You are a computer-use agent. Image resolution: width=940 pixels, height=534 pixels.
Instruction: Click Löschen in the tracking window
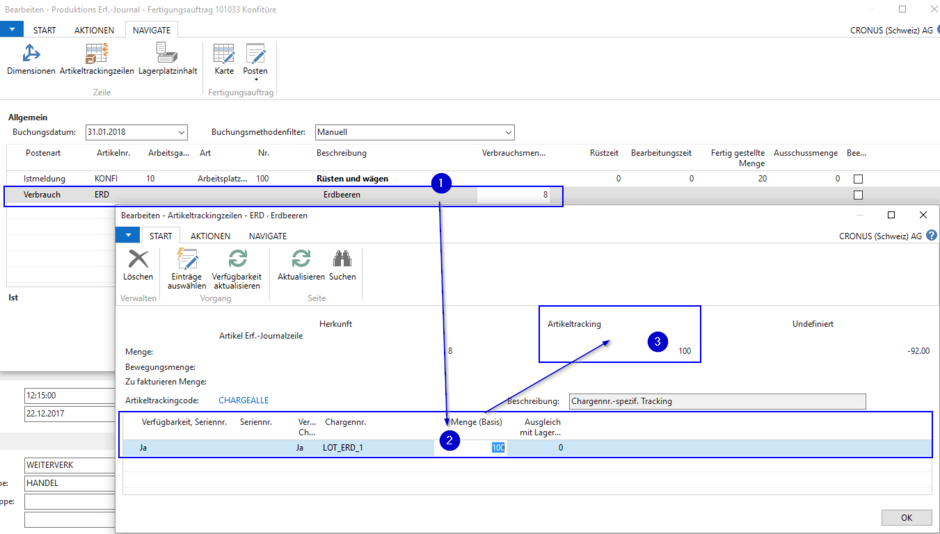click(x=138, y=265)
